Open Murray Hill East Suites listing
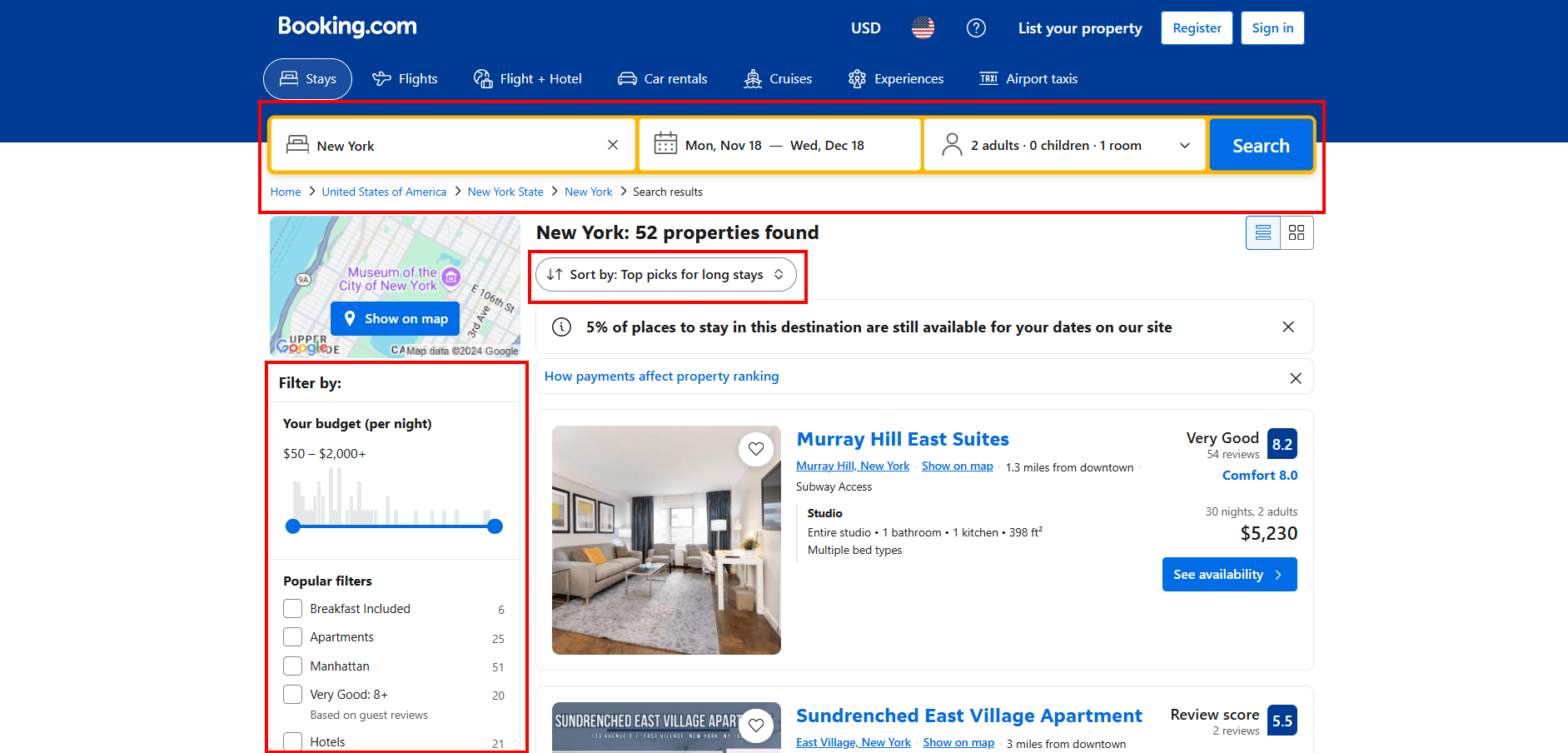This screenshot has height=753, width=1568. pyautogui.click(x=903, y=439)
